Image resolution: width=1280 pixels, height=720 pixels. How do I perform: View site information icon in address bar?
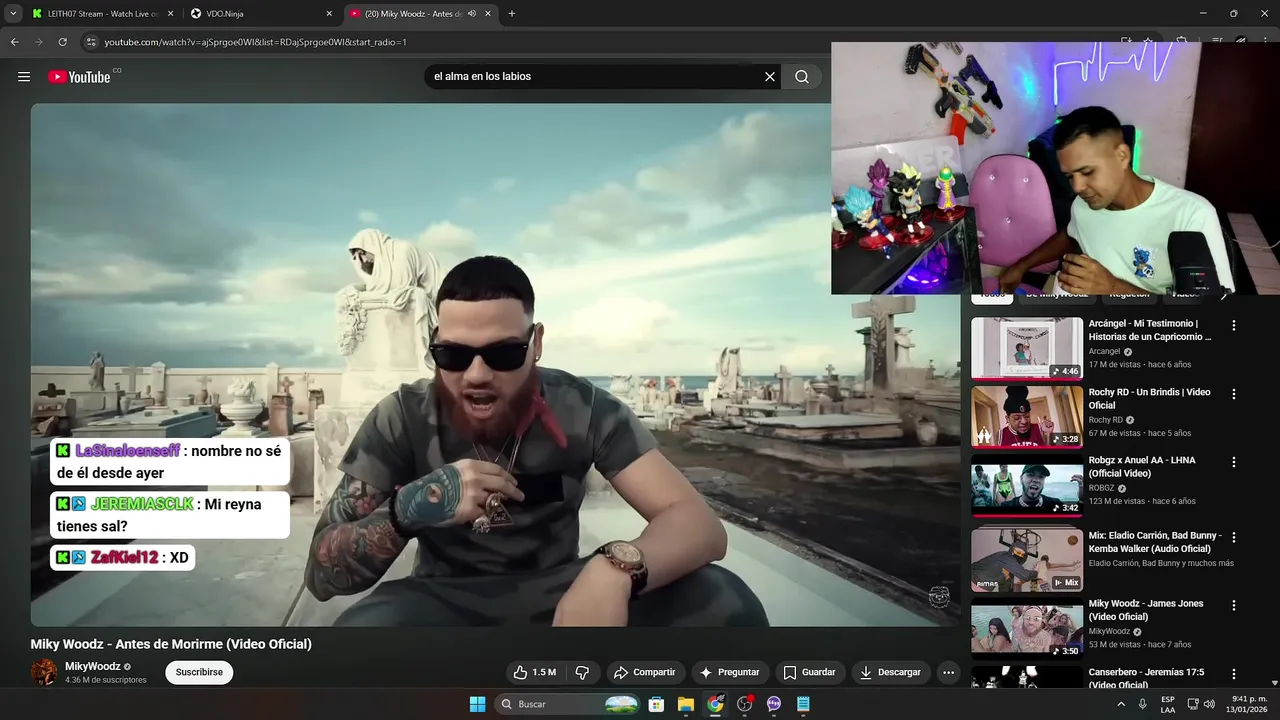91,42
